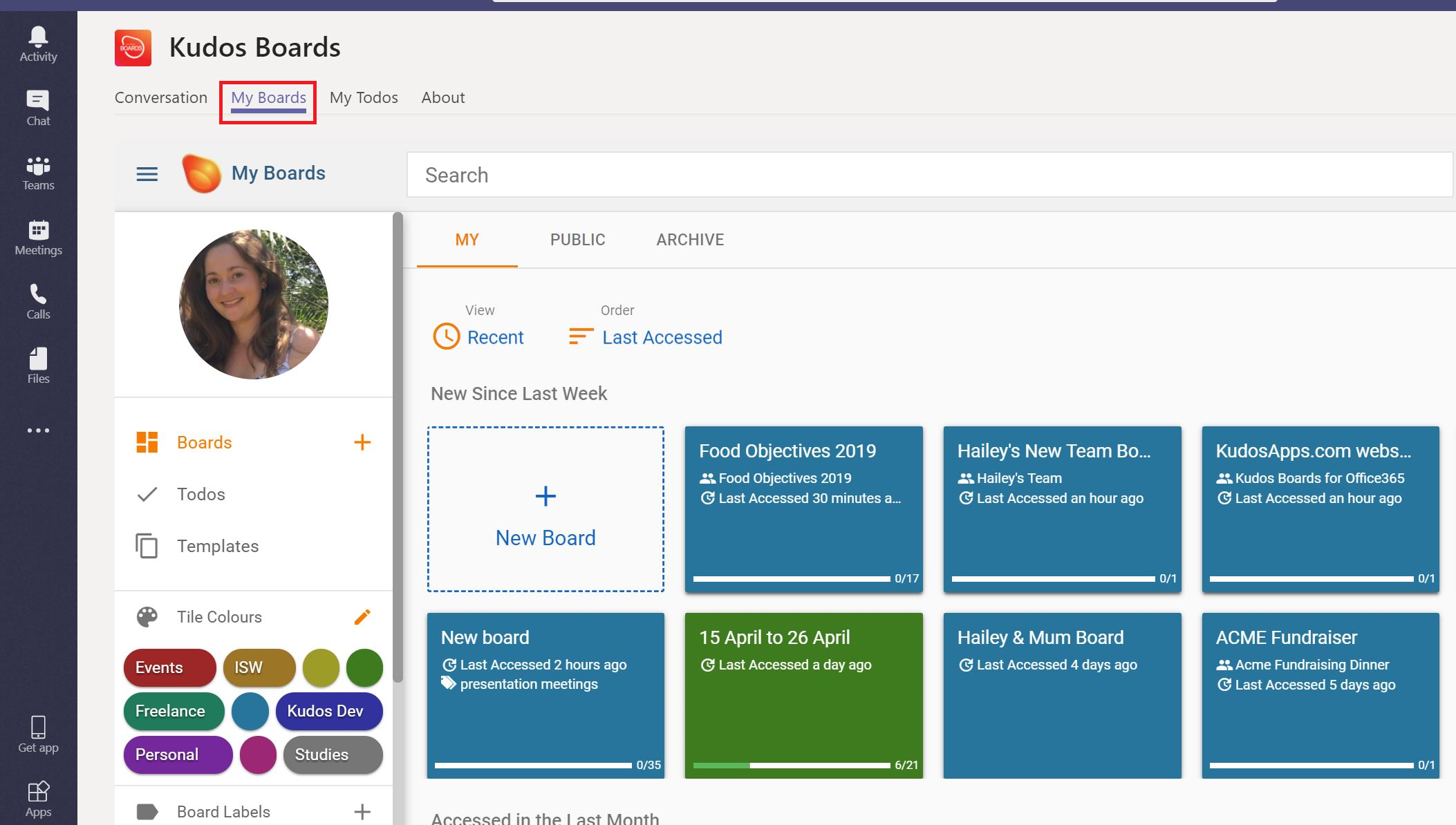The image size is (1456, 825).
Task: Select the unlabeled magenta colour swatch
Action: [x=258, y=755]
